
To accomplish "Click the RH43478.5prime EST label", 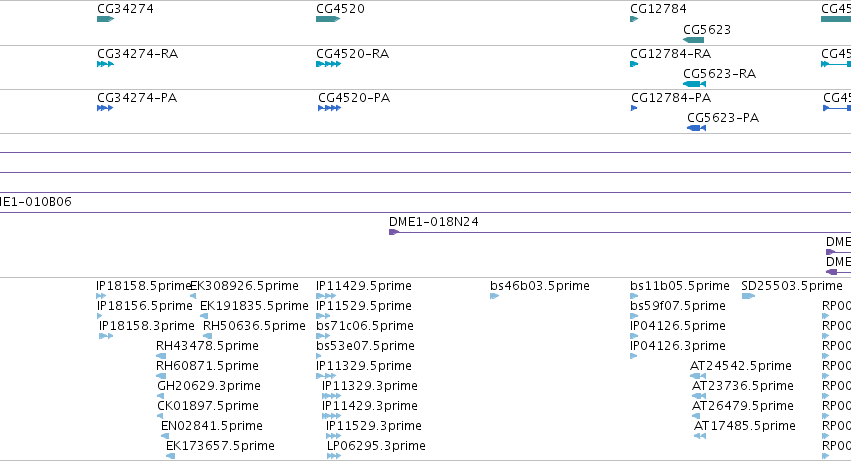I will [x=207, y=345].
